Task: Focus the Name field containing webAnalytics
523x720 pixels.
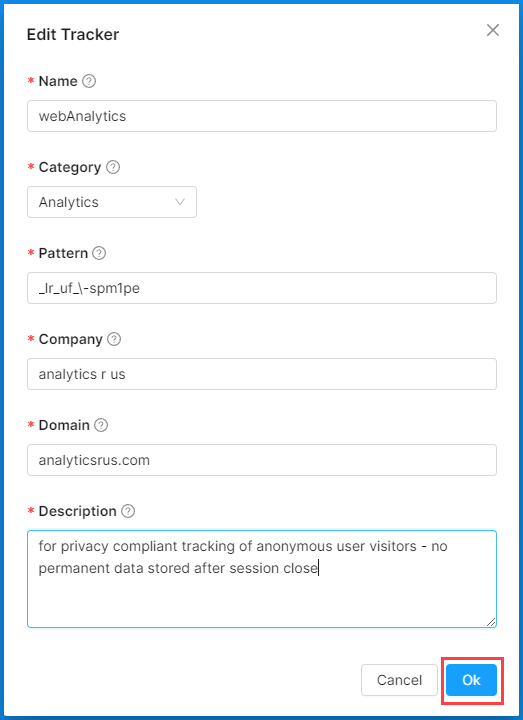Action: pyautogui.click(x=262, y=116)
